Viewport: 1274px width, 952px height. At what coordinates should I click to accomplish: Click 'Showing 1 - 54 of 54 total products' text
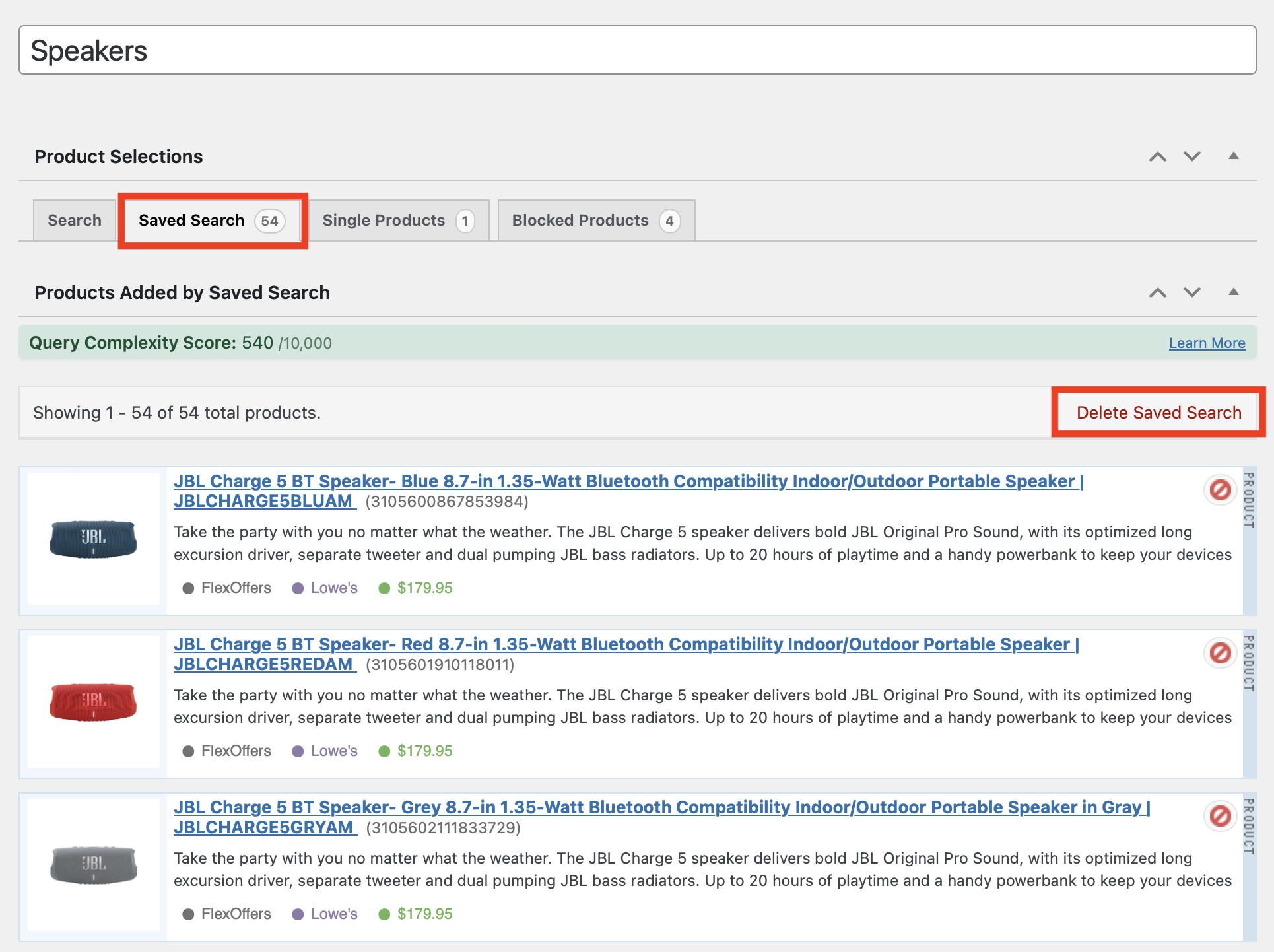[177, 413]
